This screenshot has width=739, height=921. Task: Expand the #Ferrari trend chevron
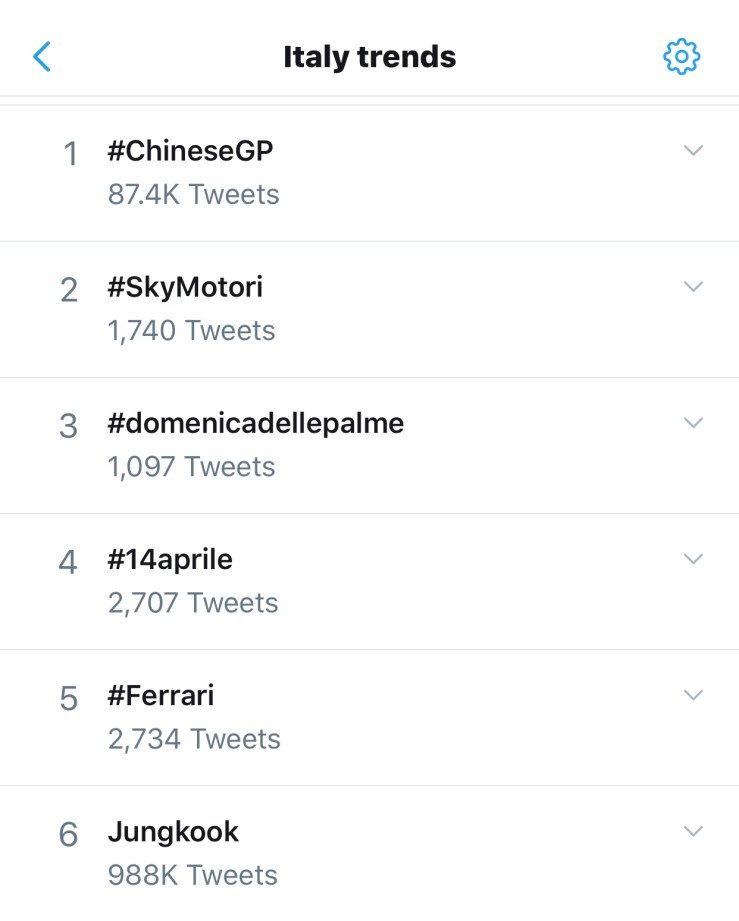693,694
